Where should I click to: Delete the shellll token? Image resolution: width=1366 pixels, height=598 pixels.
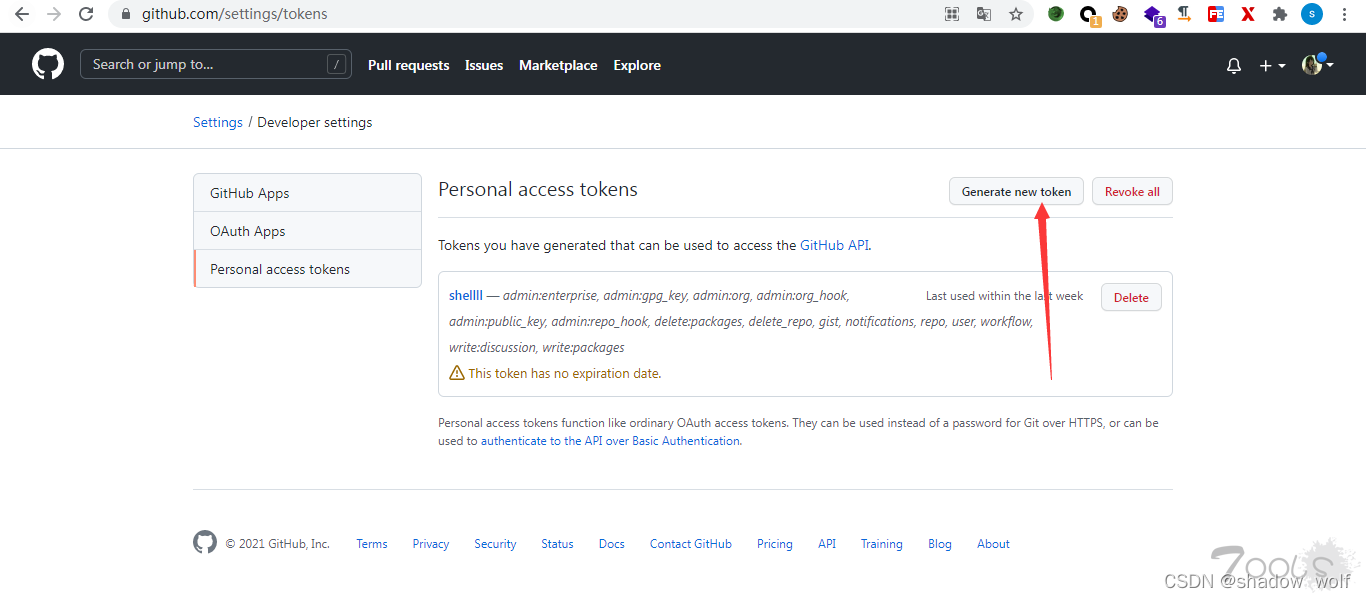1131,297
